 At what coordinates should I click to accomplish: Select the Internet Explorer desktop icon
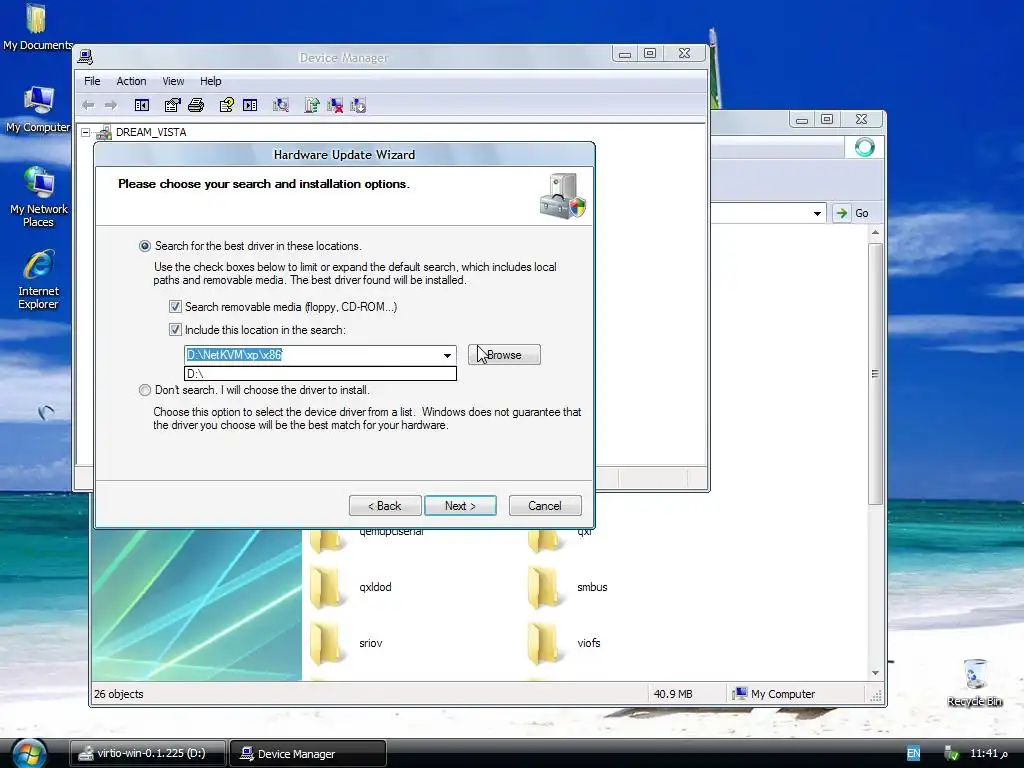pos(39,280)
